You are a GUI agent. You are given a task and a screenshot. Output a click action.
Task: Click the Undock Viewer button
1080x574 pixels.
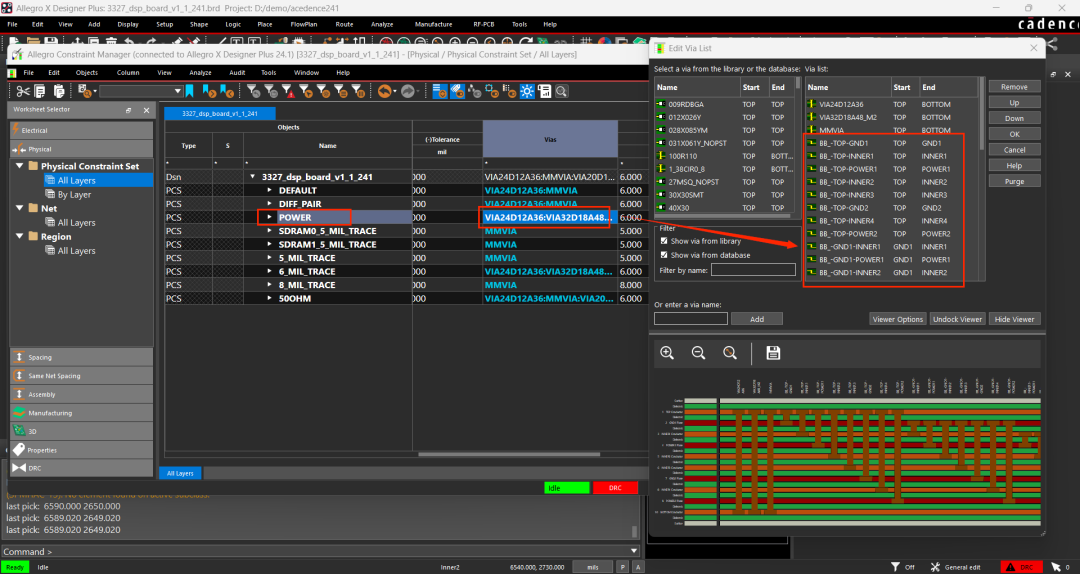957,319
